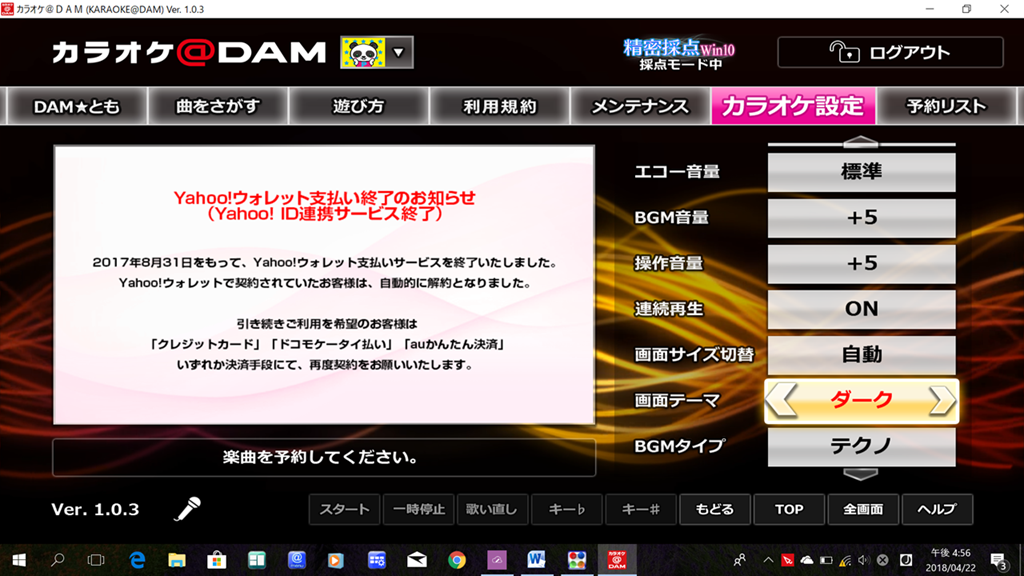Select 画面サイズ切替 自動 setting
The height and width of the screenshot is (576, 1024).
pos(861,355)
